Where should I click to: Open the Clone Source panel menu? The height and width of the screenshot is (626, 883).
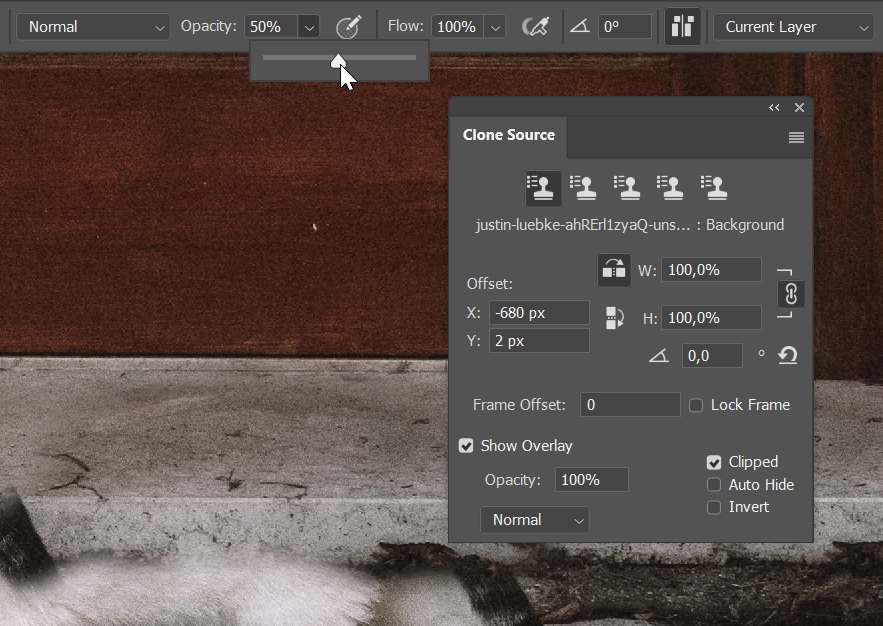[x=796, y=138]
